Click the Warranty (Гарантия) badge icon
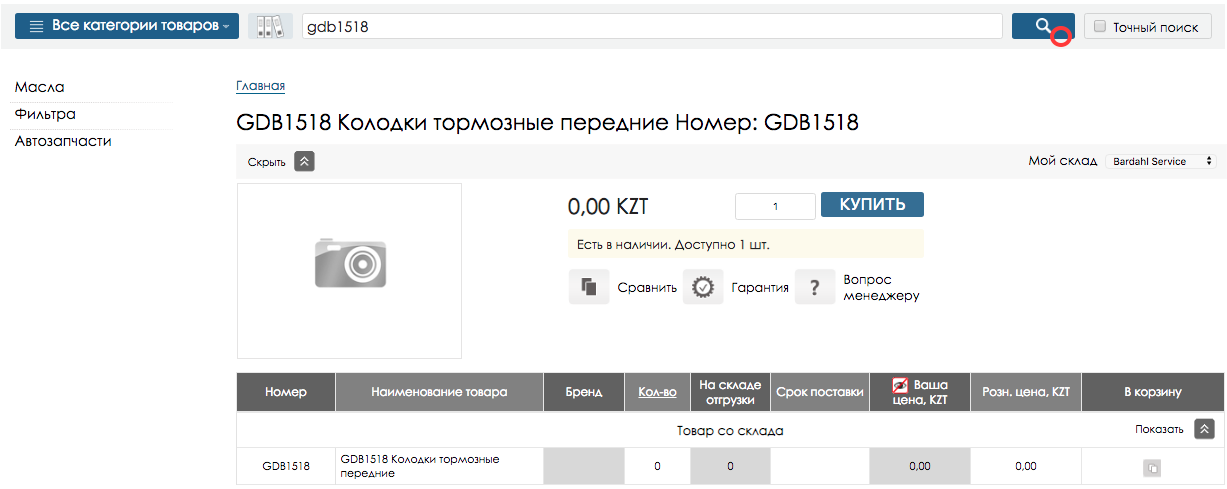 click(703, 287)
